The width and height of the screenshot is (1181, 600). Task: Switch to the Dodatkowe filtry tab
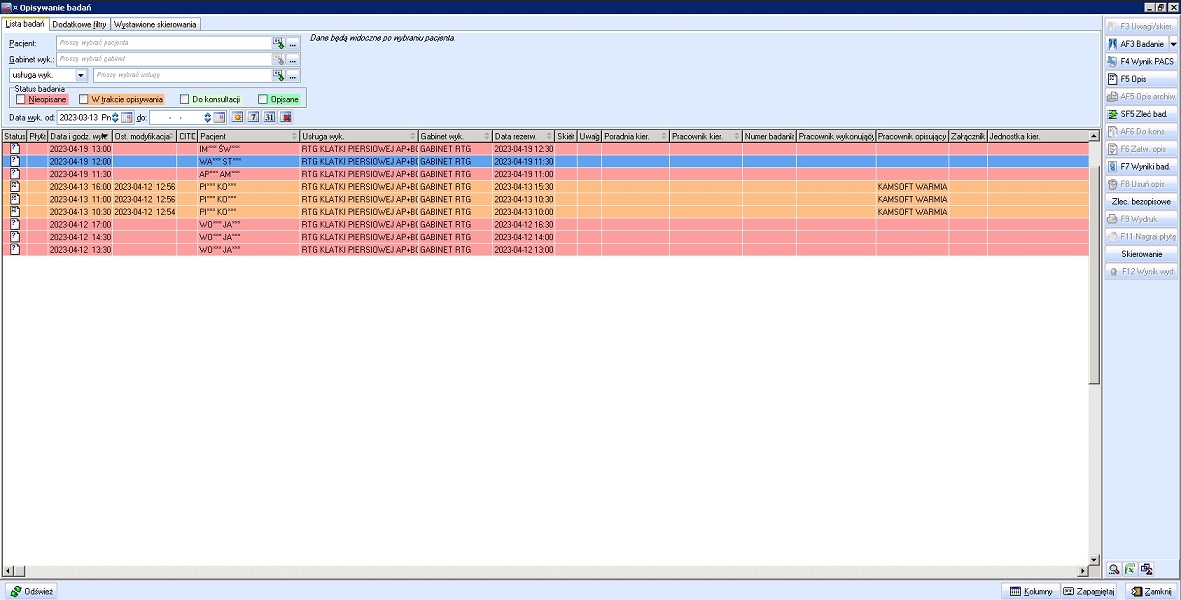(80, 23)
